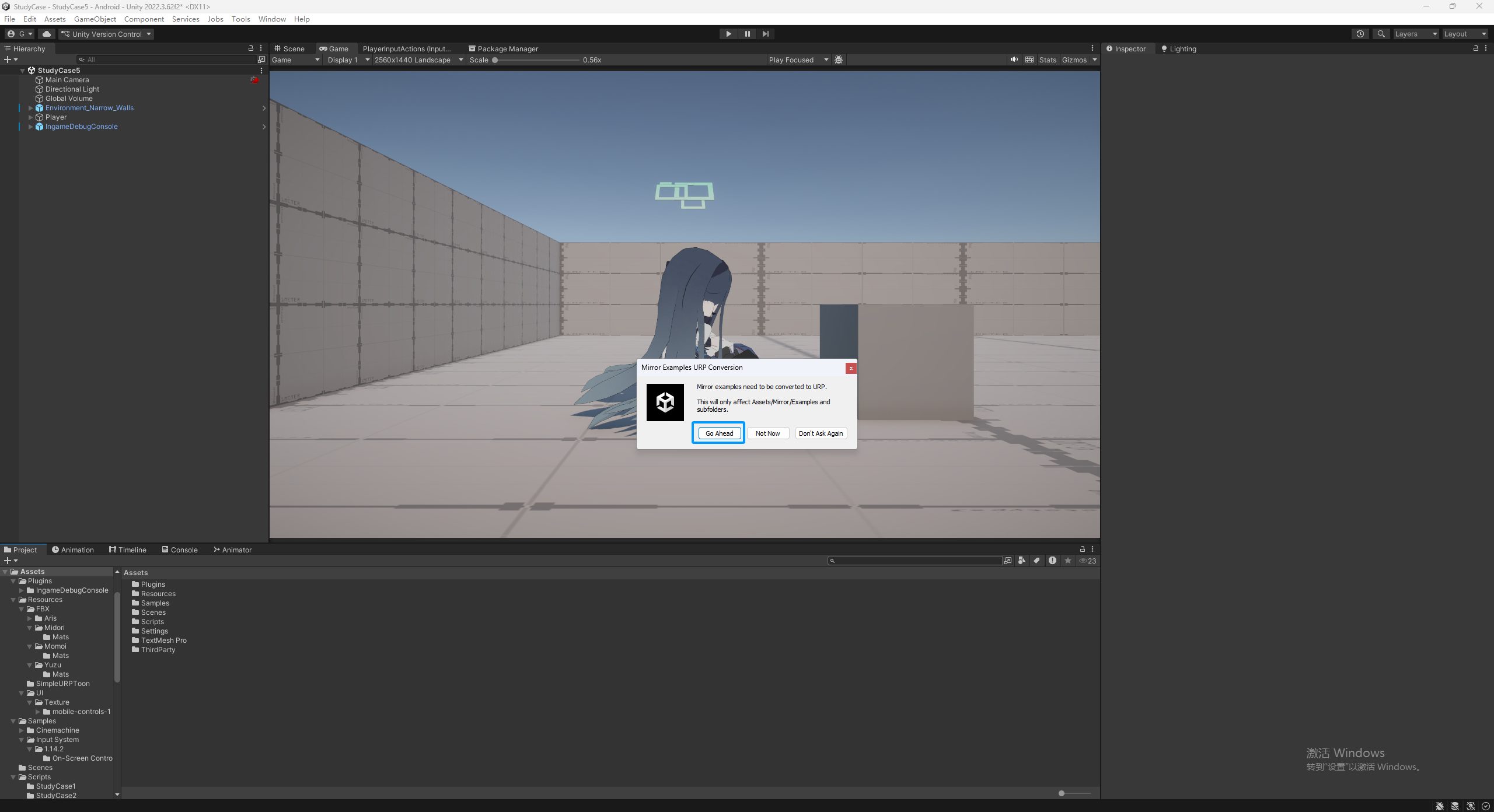Open the Play Focused dropdown
The width and height of the screenshot is (1494, 812).
(798, 60)
